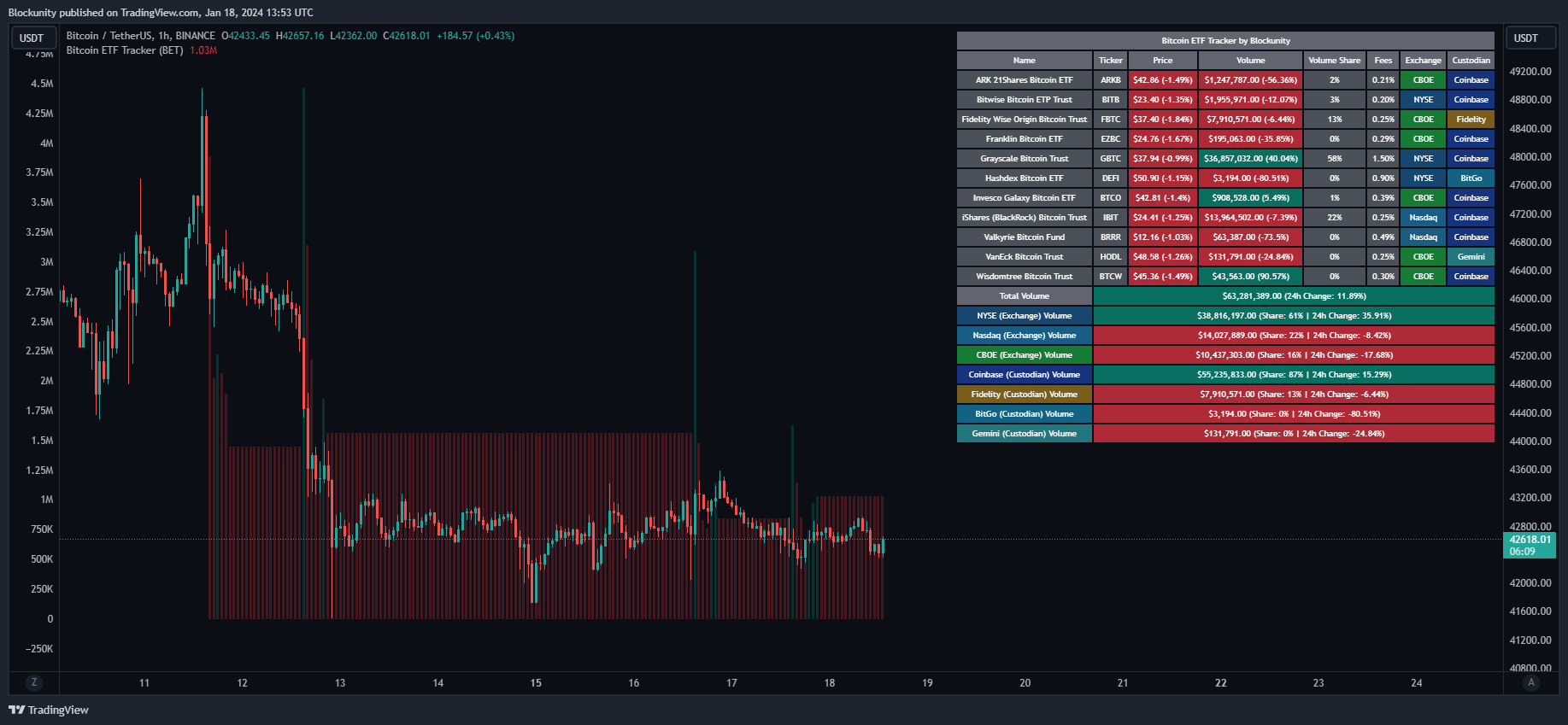Click the Exchange column header
1568x725 pixels.
[x=1424, y=61]
